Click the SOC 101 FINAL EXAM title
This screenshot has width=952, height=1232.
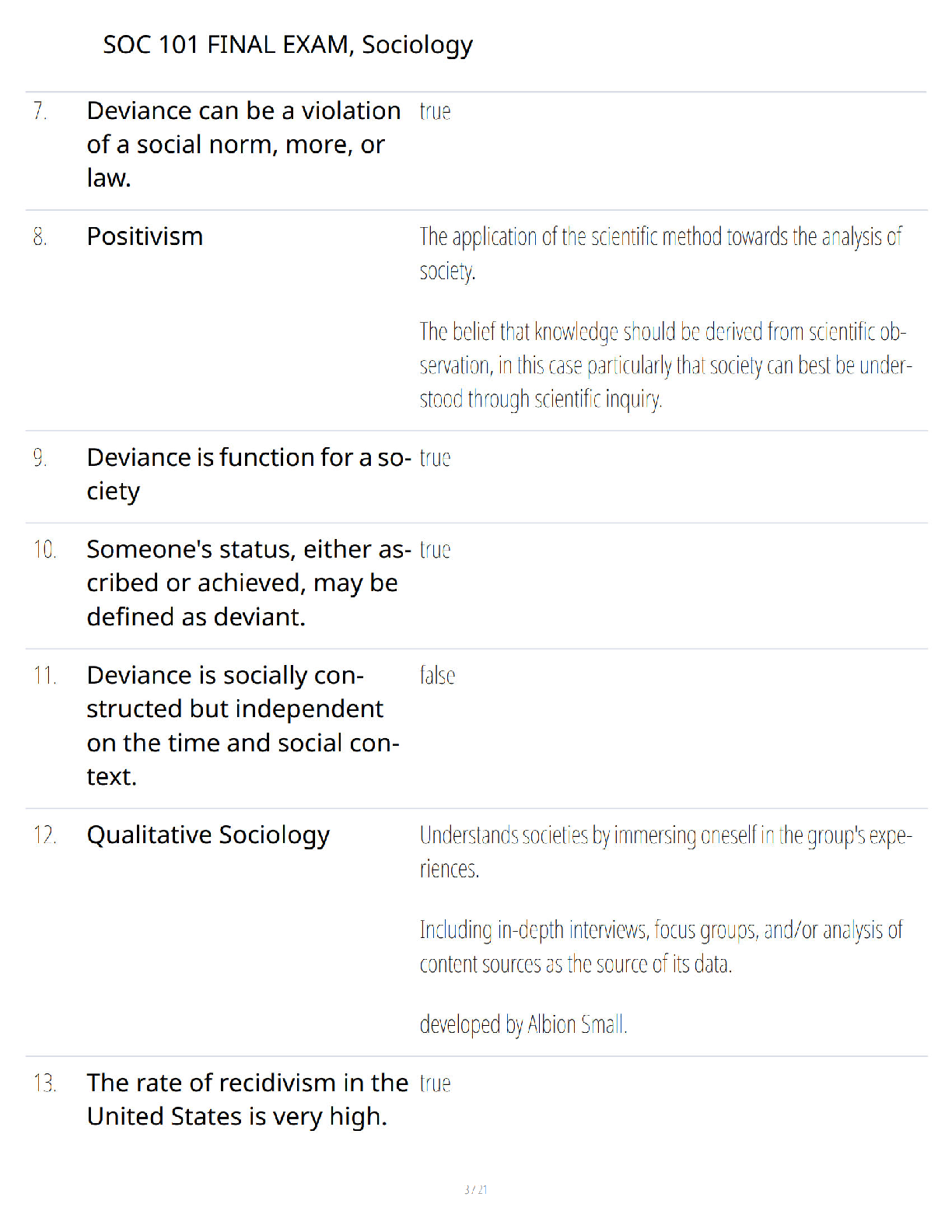pyautogui.click(x=288, y=45)
